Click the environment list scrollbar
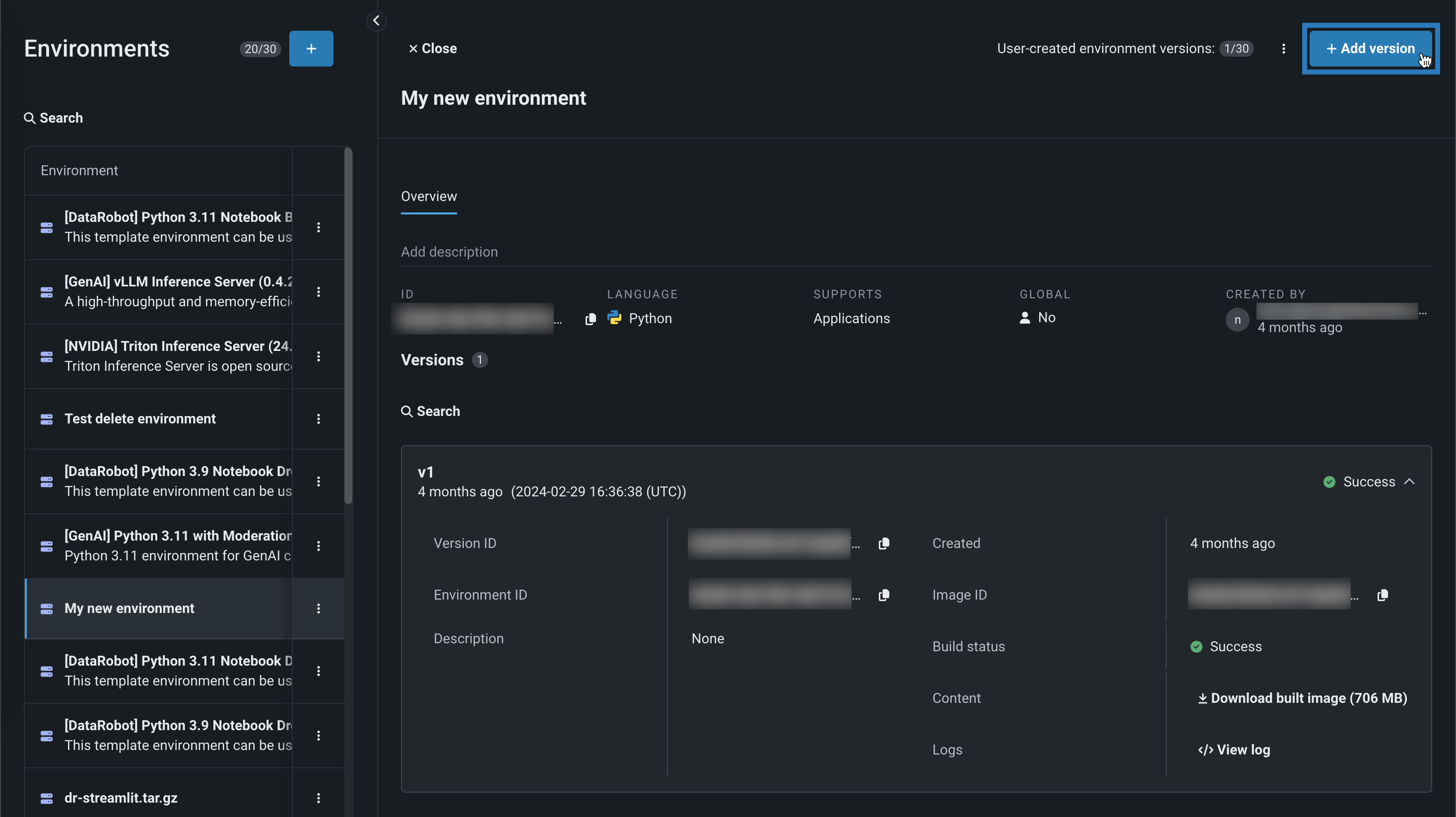Screen dimensions: 1456x817 (x=348, y=325)
